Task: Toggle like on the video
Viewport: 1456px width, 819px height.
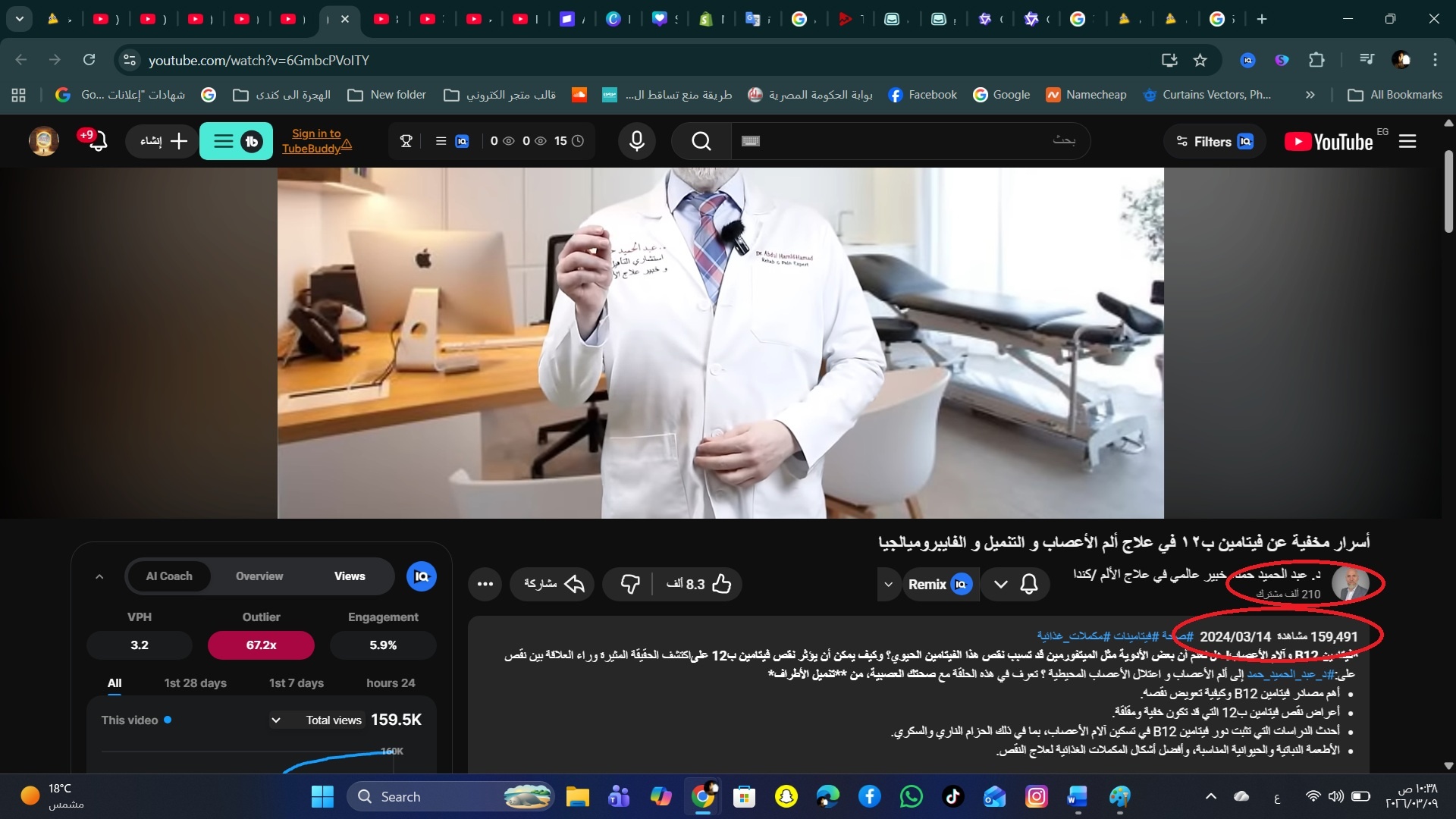Action: coord(723,584)
